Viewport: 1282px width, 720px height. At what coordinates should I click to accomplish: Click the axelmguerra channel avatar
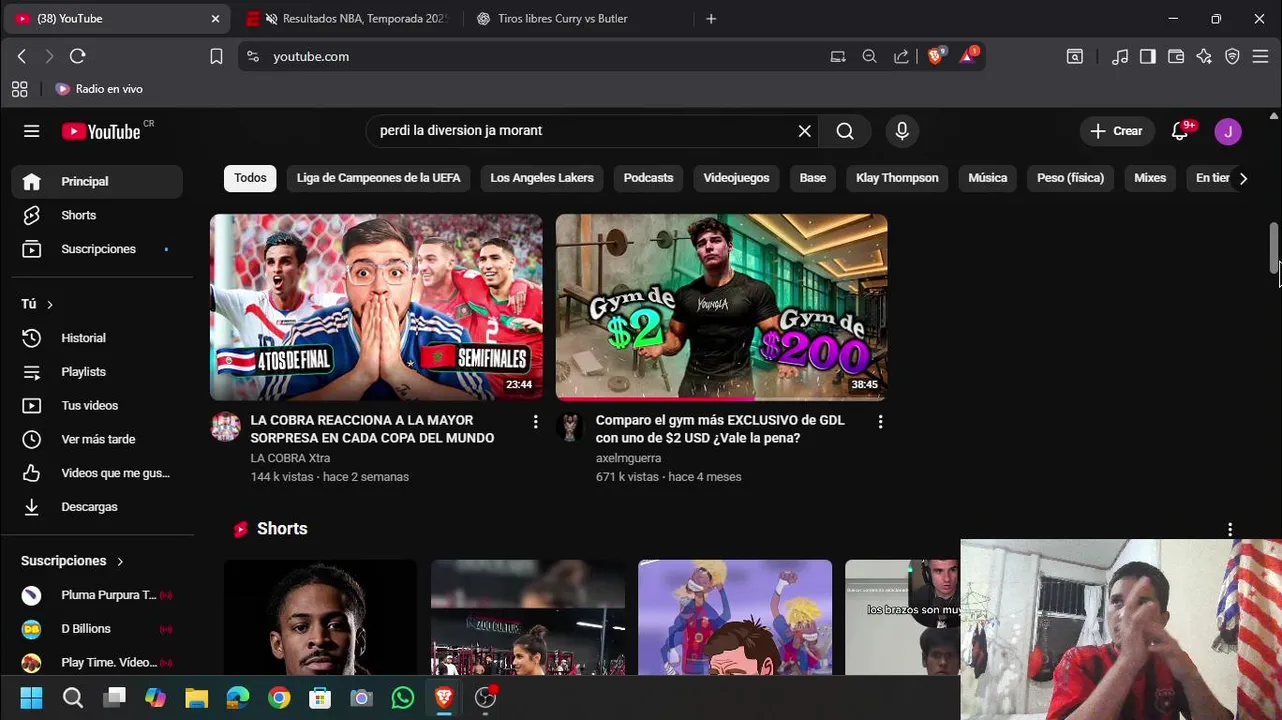point(570,427)
